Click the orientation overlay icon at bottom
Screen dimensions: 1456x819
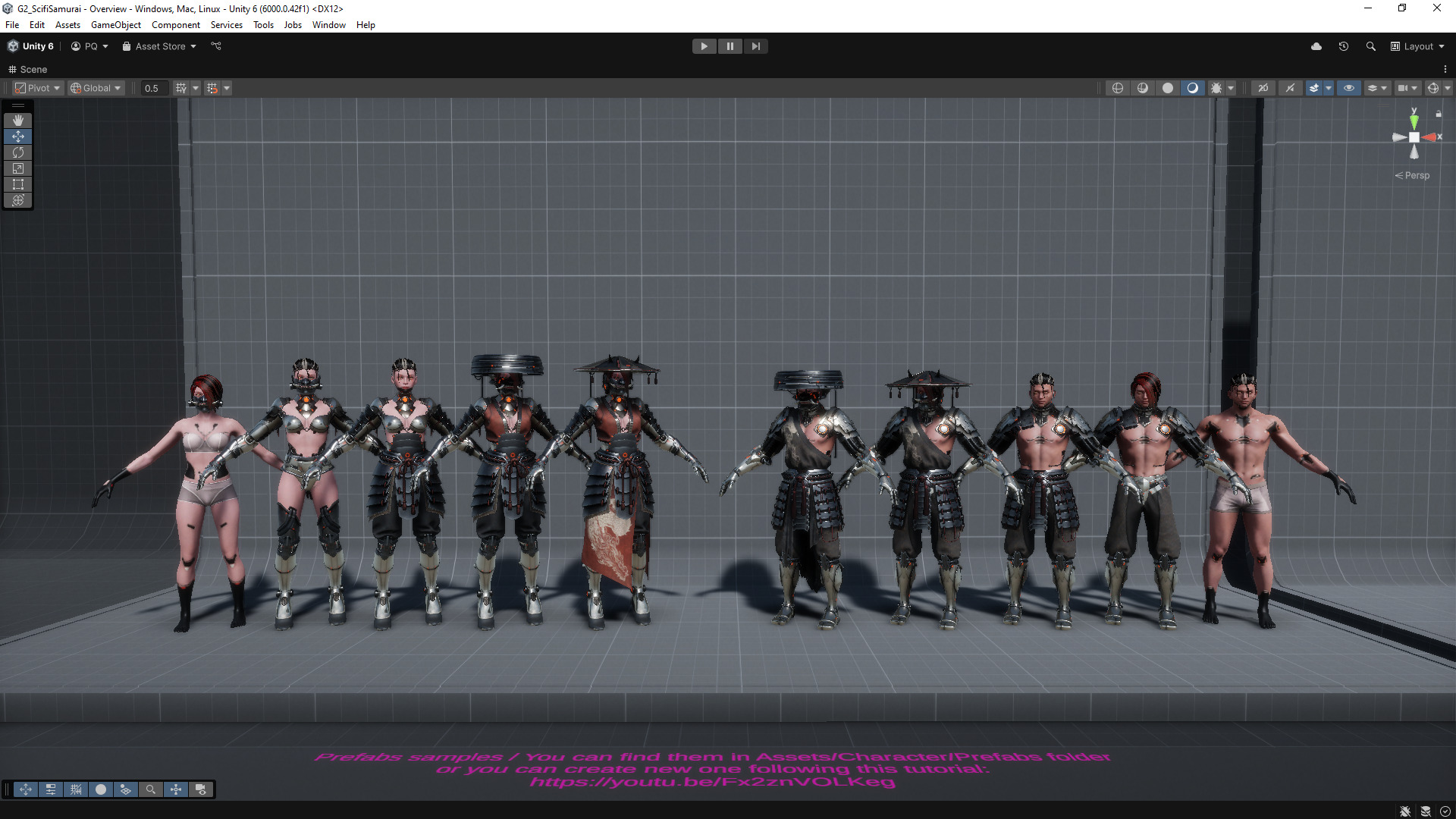click(176, 789)
